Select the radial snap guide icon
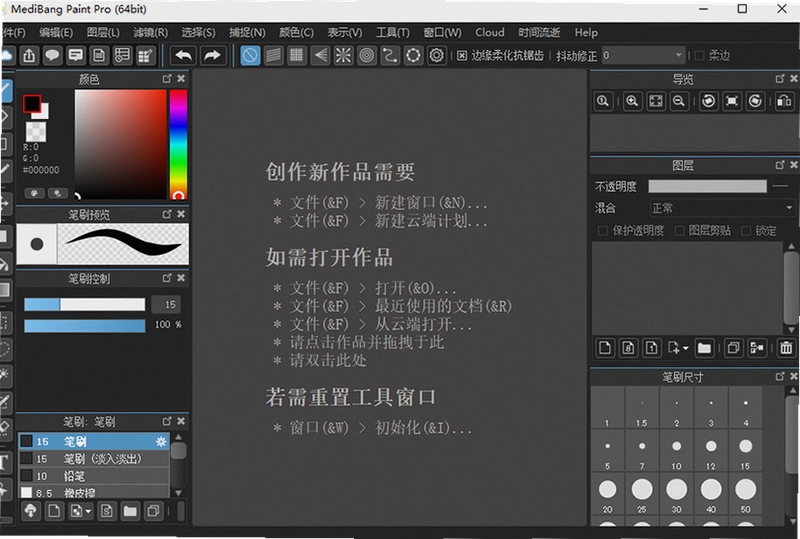This screenshot has height=539, width=800. (343, 55)
